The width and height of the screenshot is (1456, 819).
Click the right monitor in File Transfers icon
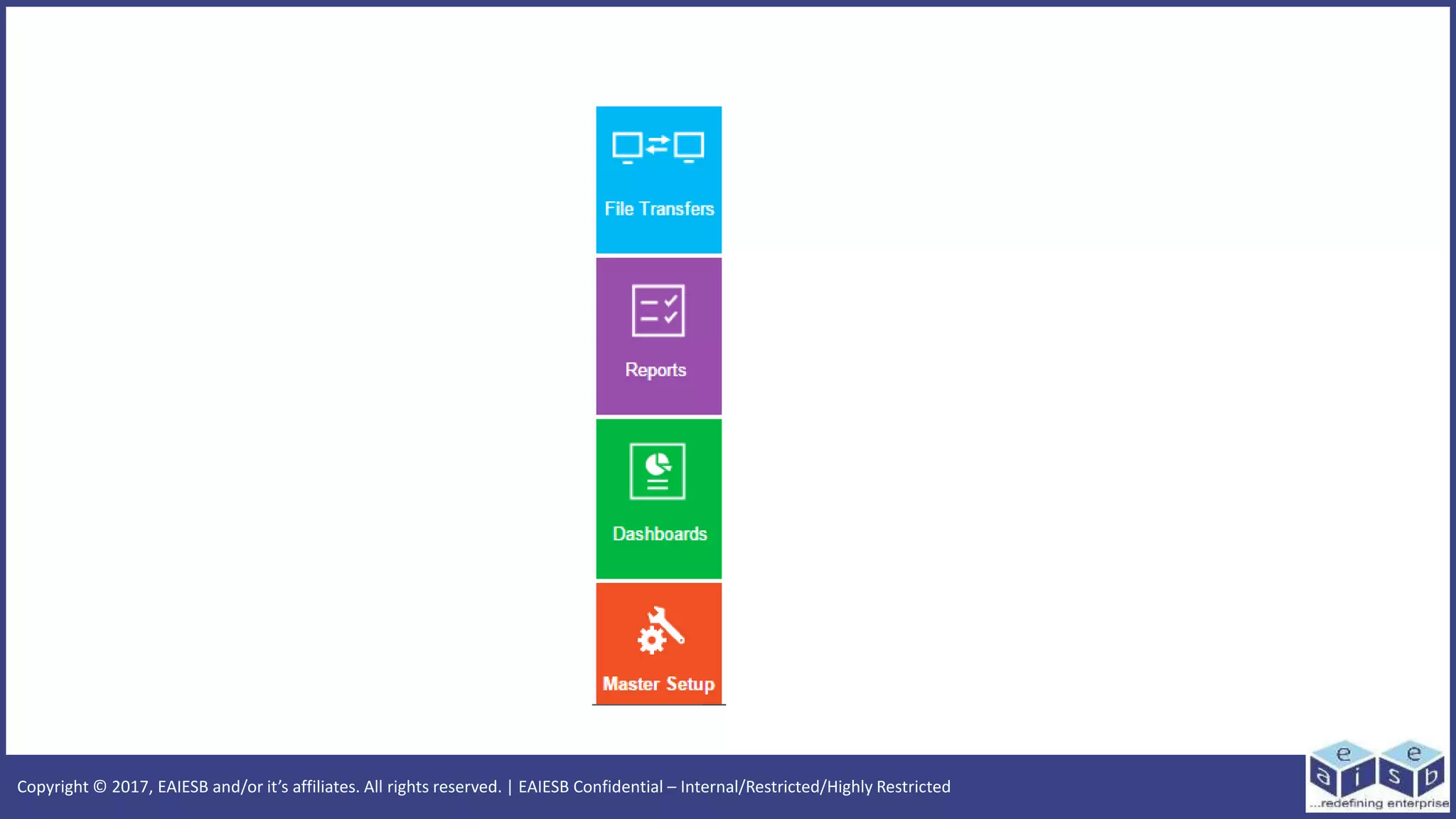(689, 146)
